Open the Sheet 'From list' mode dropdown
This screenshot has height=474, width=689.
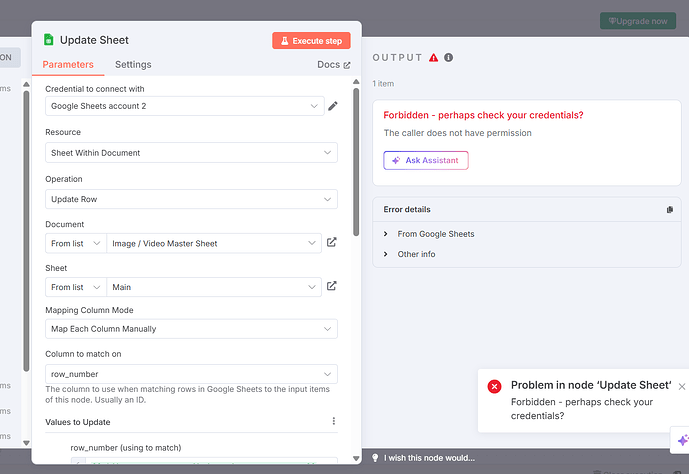76,287
